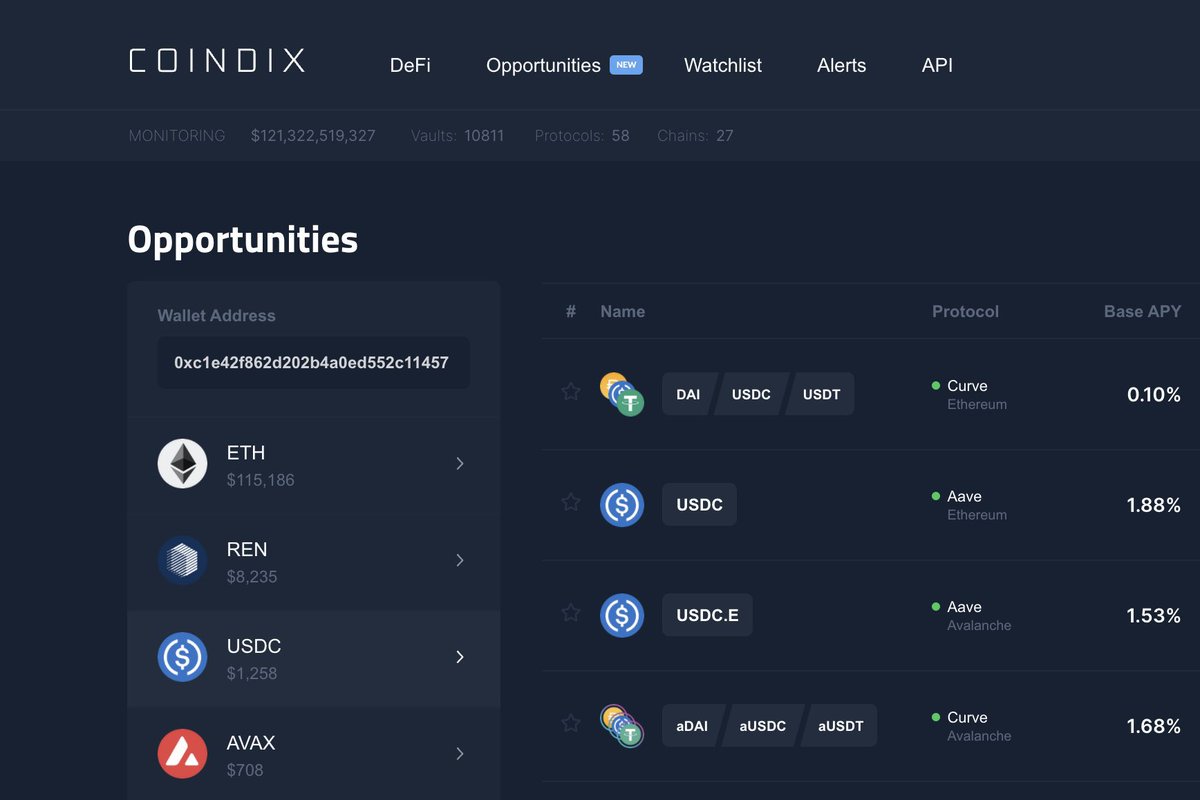
Task: Select the aUSDC token tag
Action: pos(763,726)
